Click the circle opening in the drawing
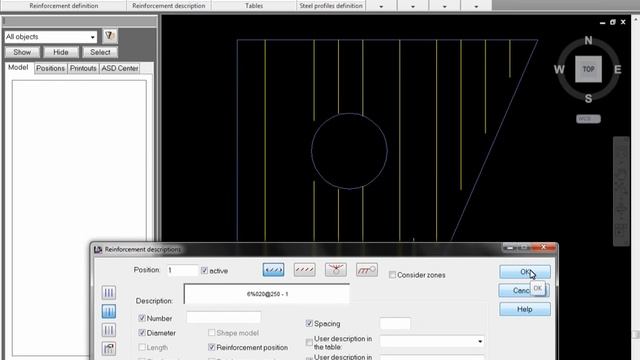Viewport: 640px width, 360px height. [349, 151]
